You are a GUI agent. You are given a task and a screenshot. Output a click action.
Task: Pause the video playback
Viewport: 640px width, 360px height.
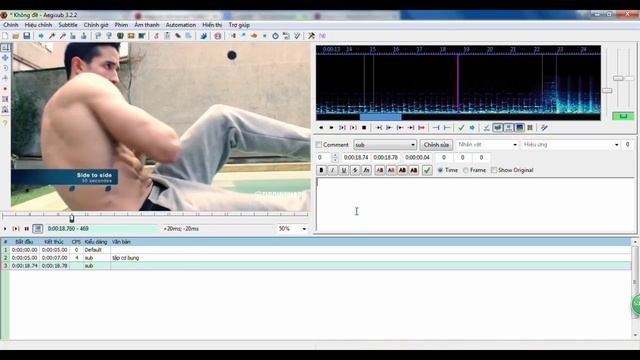pyautogui.click(x=27, y=229)
